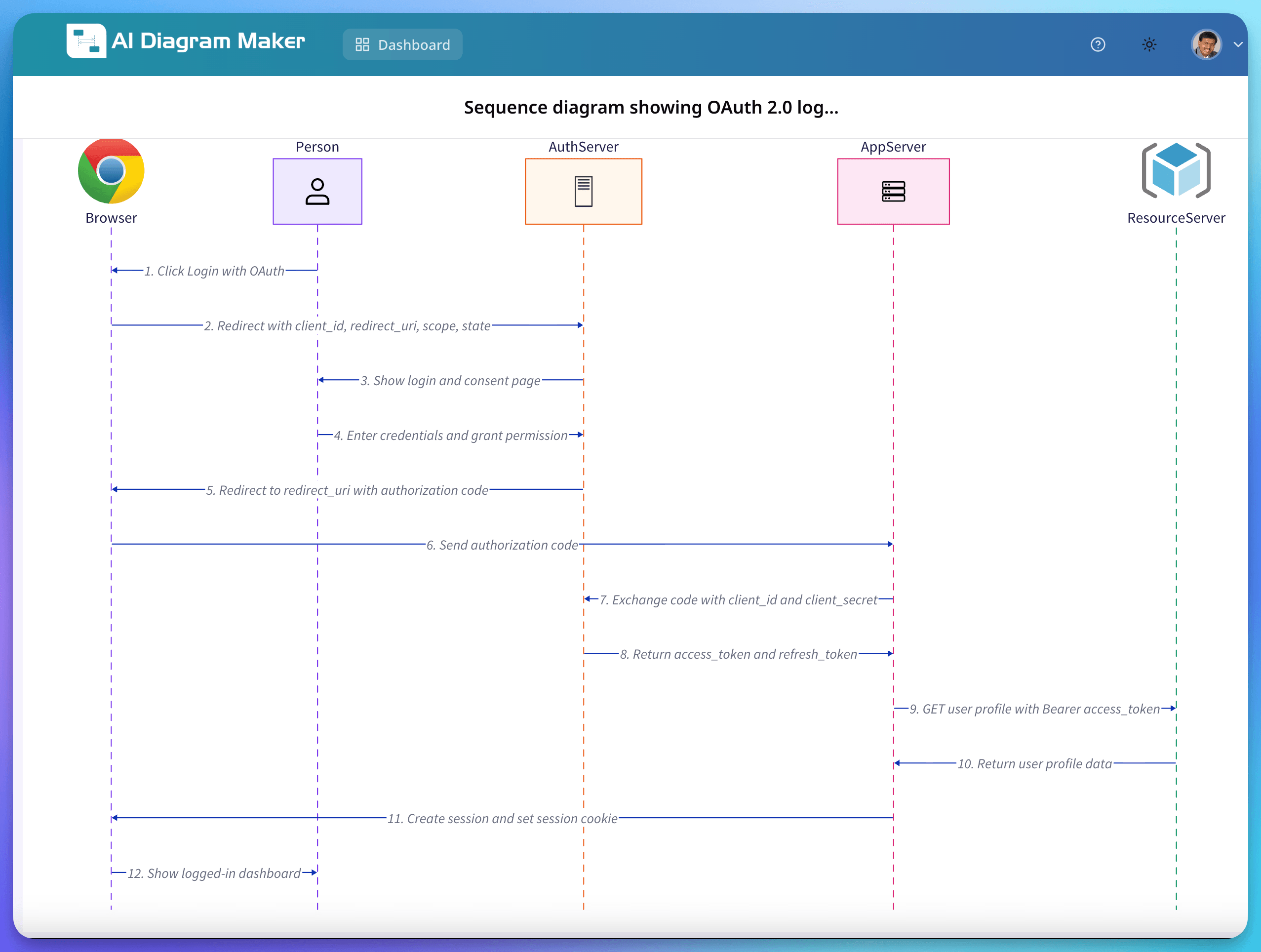Select the AuthServer document icon
Screen dimensions: 1261x952
[x=583, y=191]
